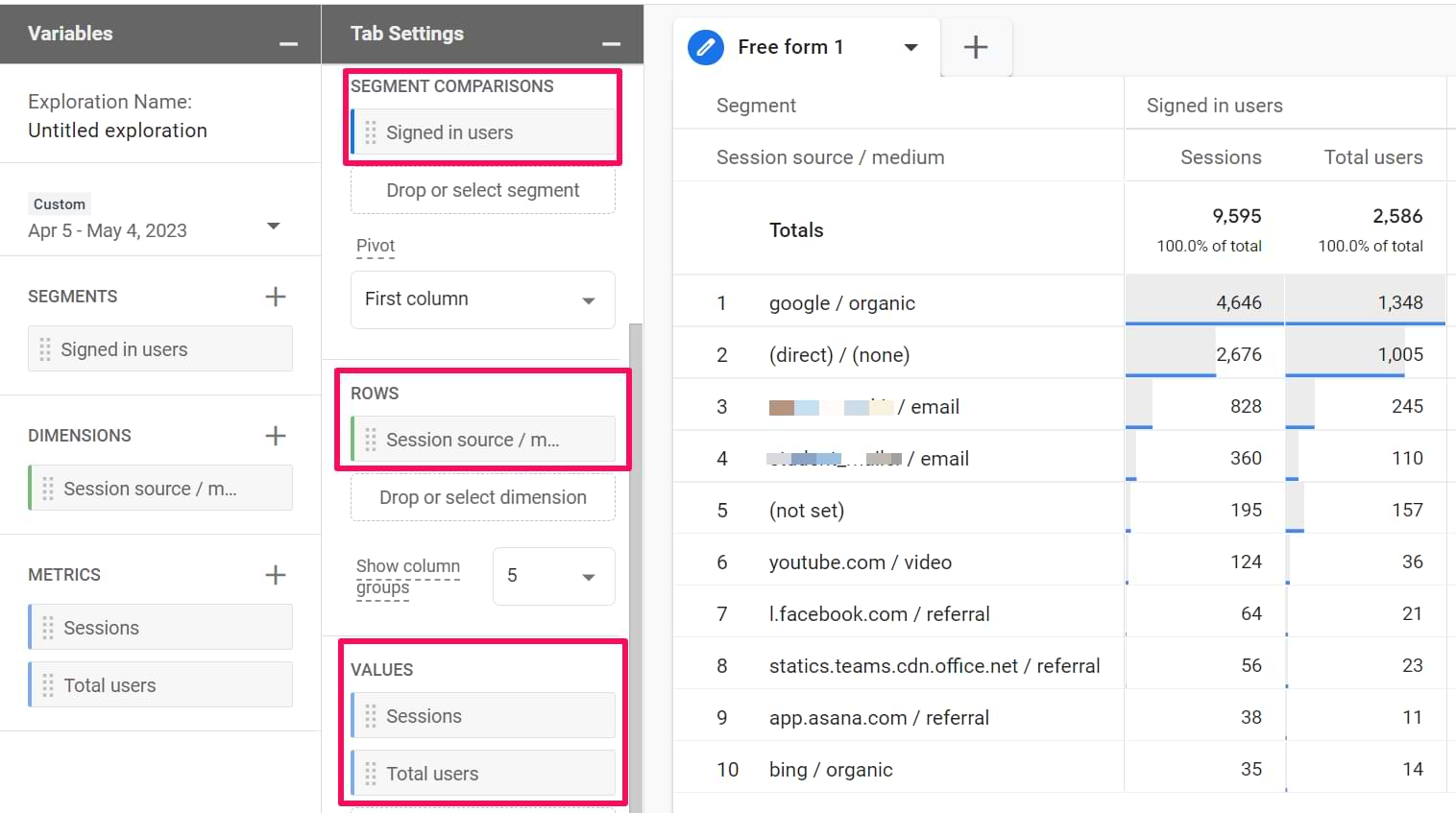Click the Tab Settings vertical scrollbar

635,566
